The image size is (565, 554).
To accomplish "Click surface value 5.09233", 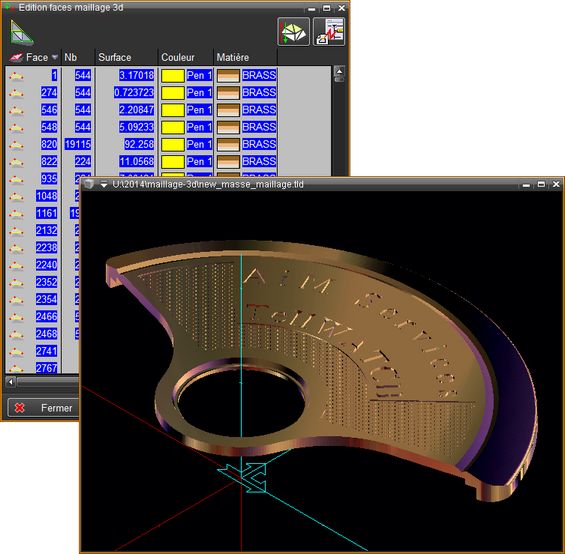I will click(x=137, y=127).
